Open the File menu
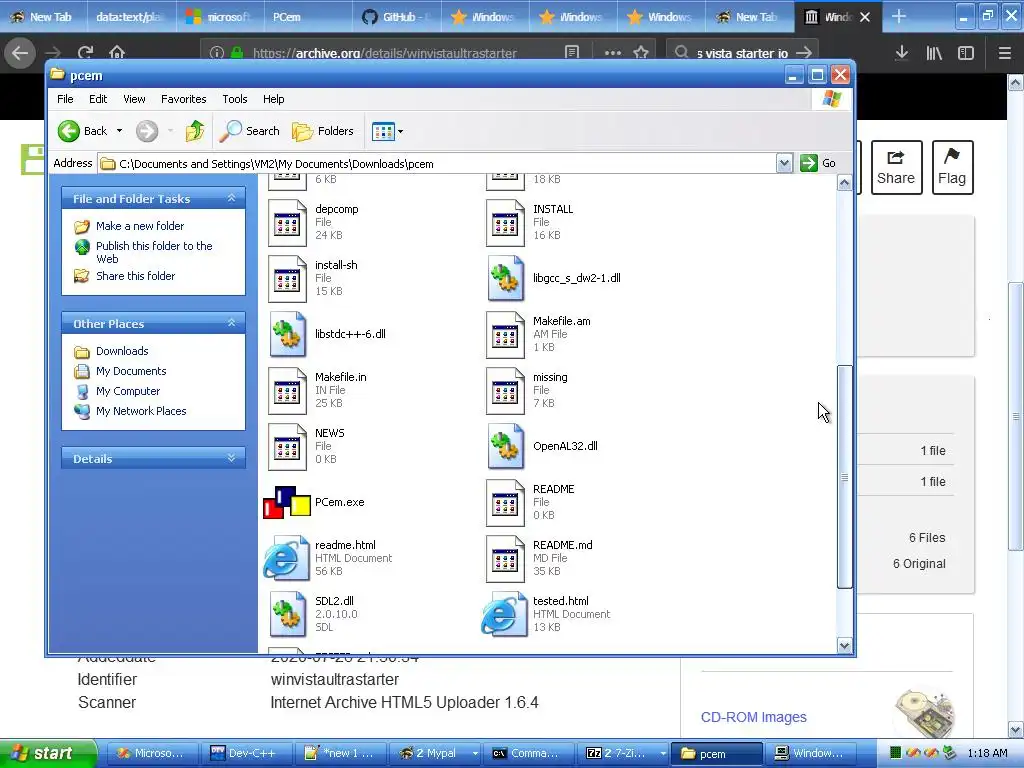Image resolution: width=1024 pixels, height=768 pixels. point(65,99)
